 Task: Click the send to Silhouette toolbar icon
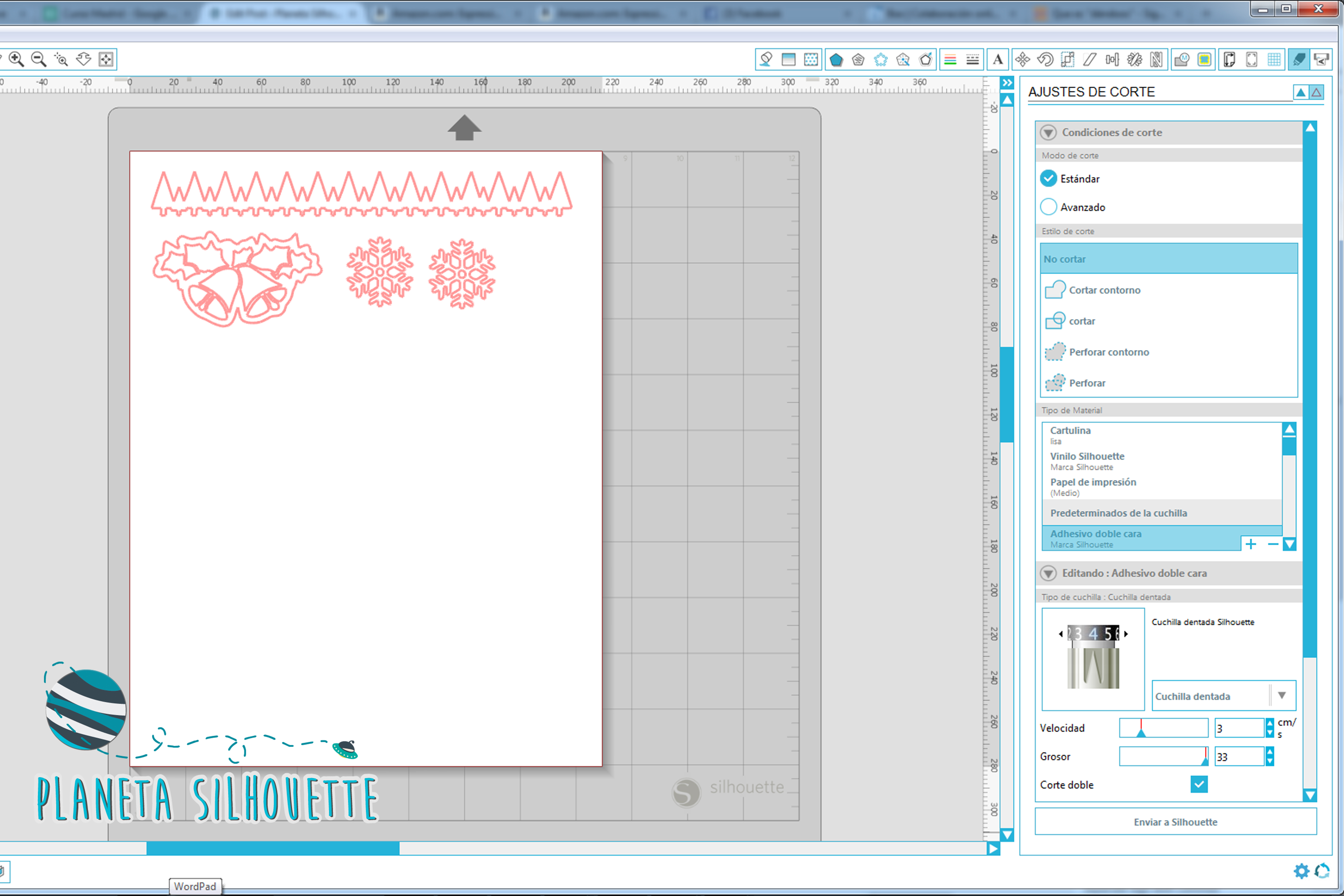(1321, 59)
